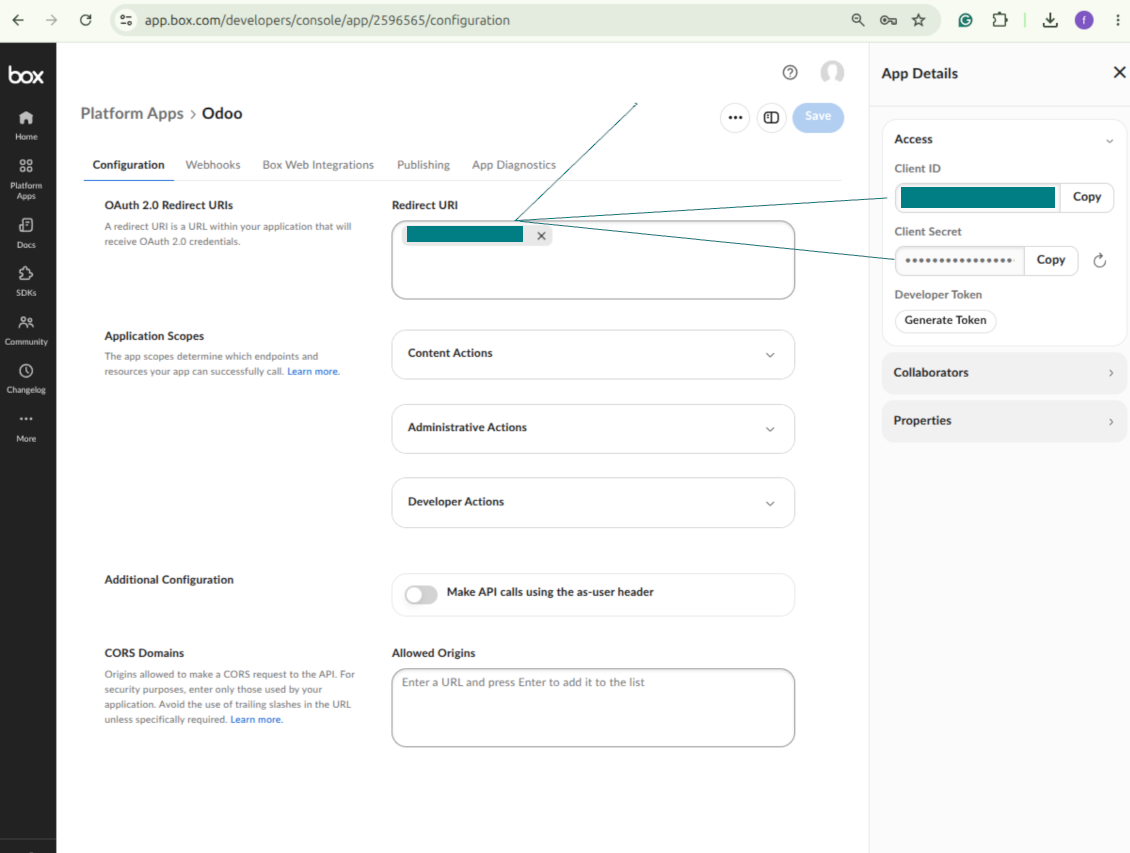Click the Client Secret masked field
This screenshot has width=1130, height=853.
pos(959,260)
